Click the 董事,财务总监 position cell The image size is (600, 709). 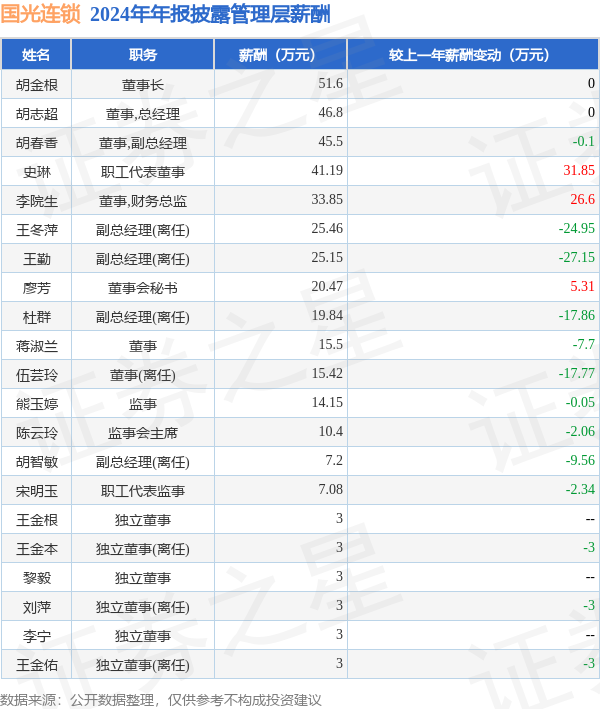tap(143, 200)
